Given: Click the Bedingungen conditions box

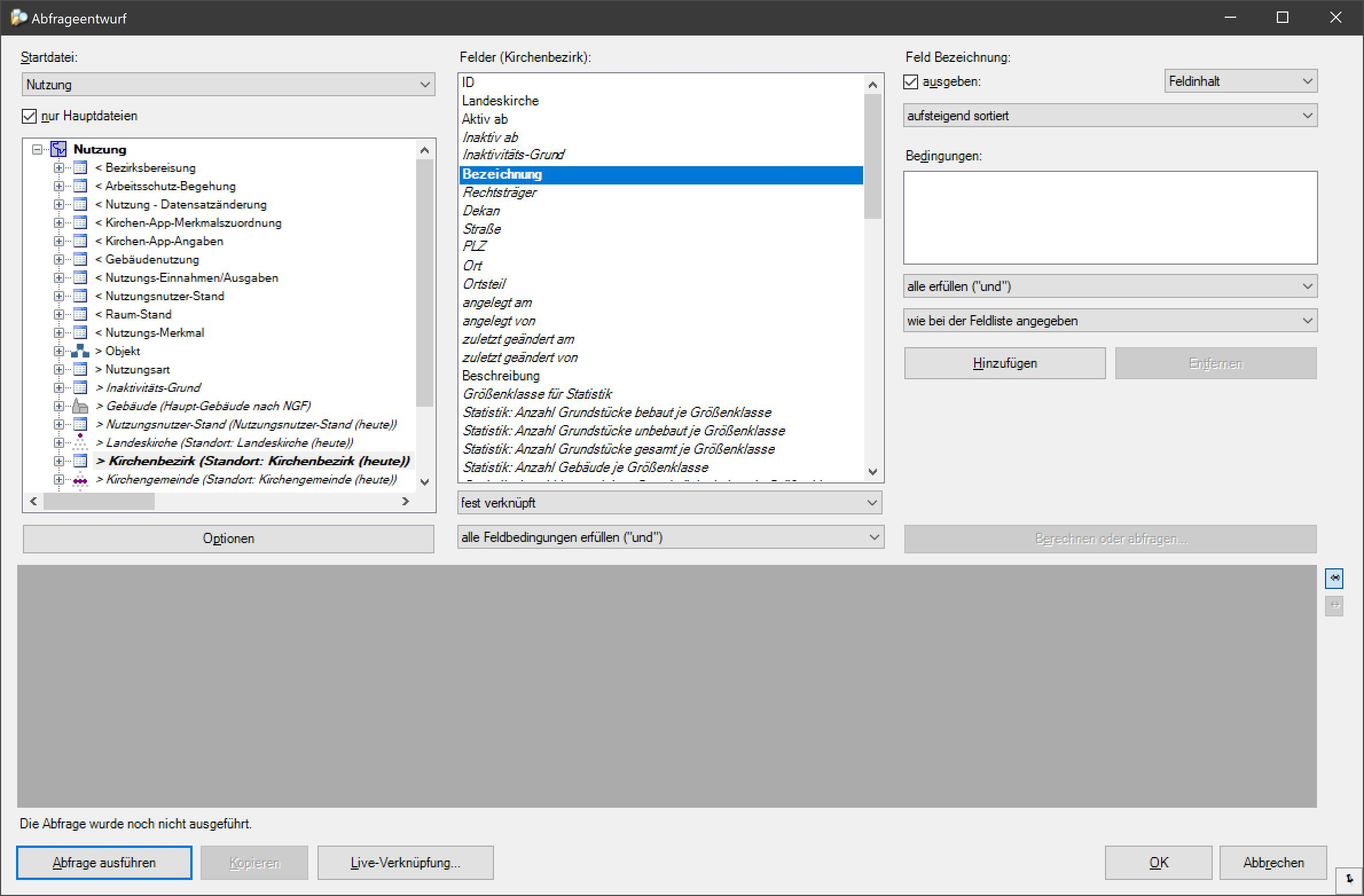Looking at the screenshot, I should (1110, 218).
